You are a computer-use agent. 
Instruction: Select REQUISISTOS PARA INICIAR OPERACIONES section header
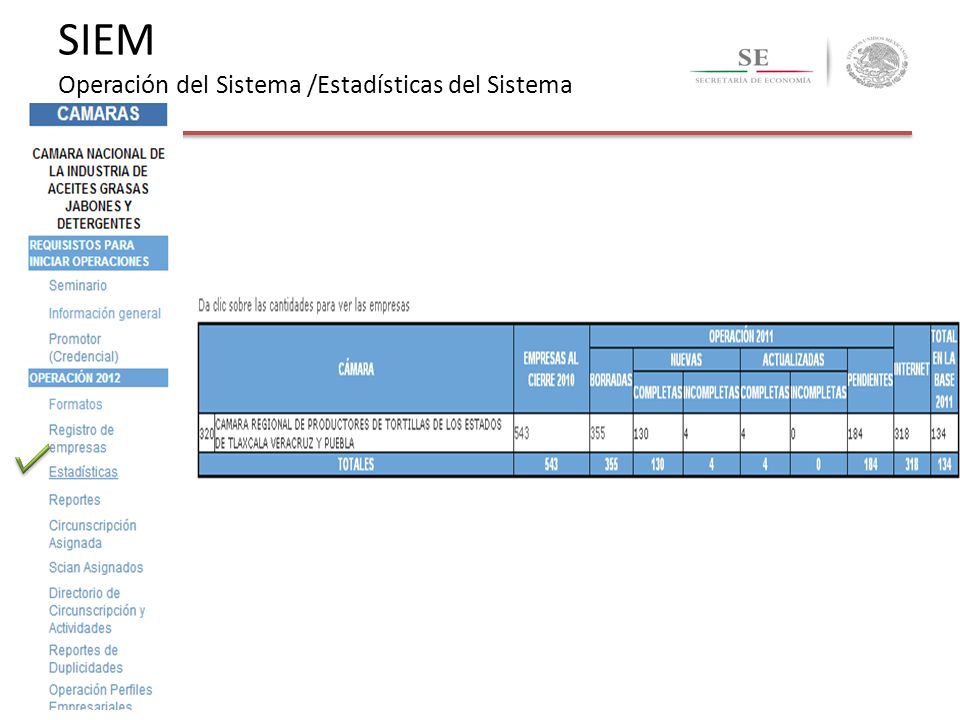[98, 253]
